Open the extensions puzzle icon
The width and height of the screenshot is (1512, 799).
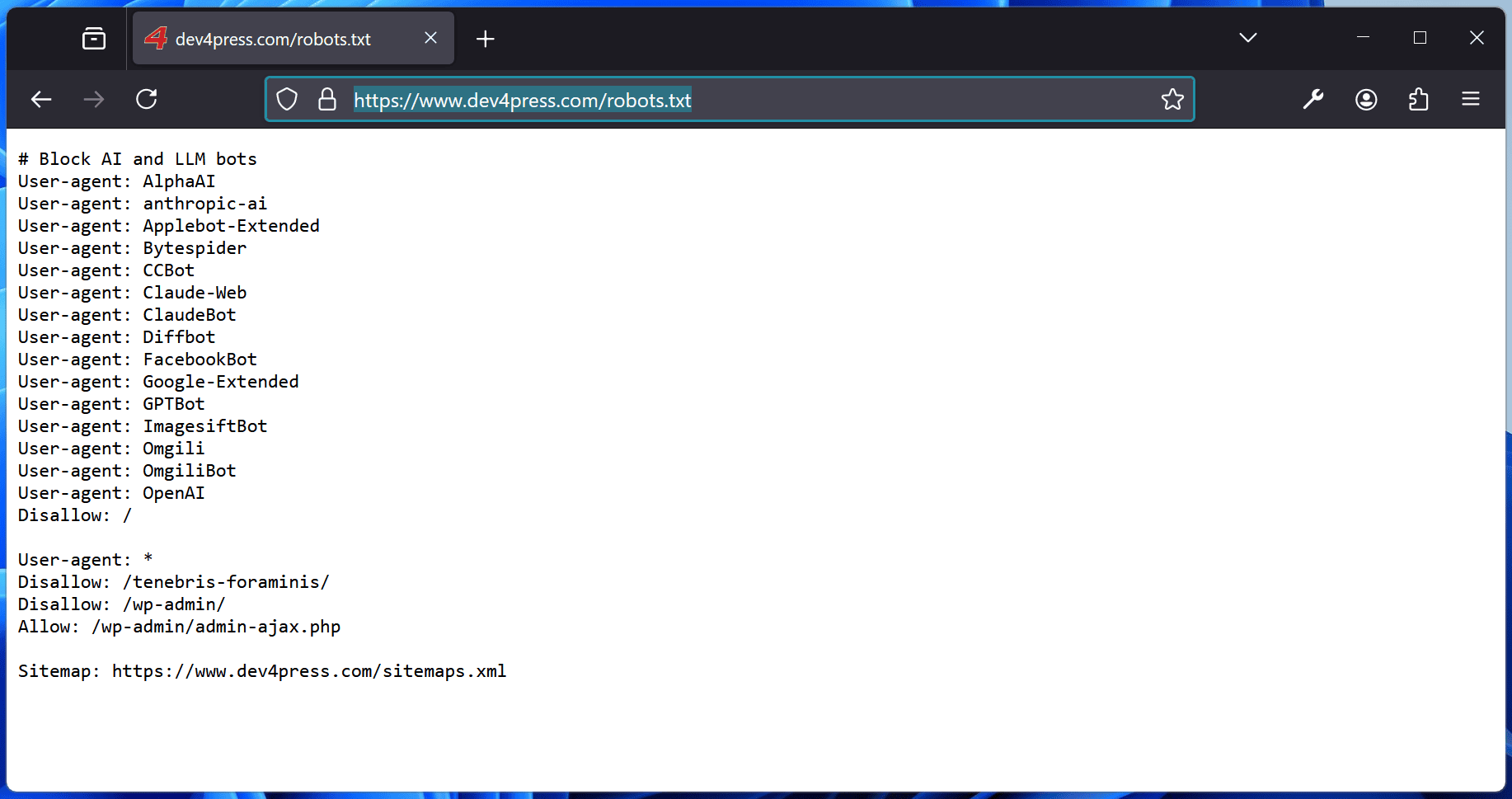[1419, 100]
